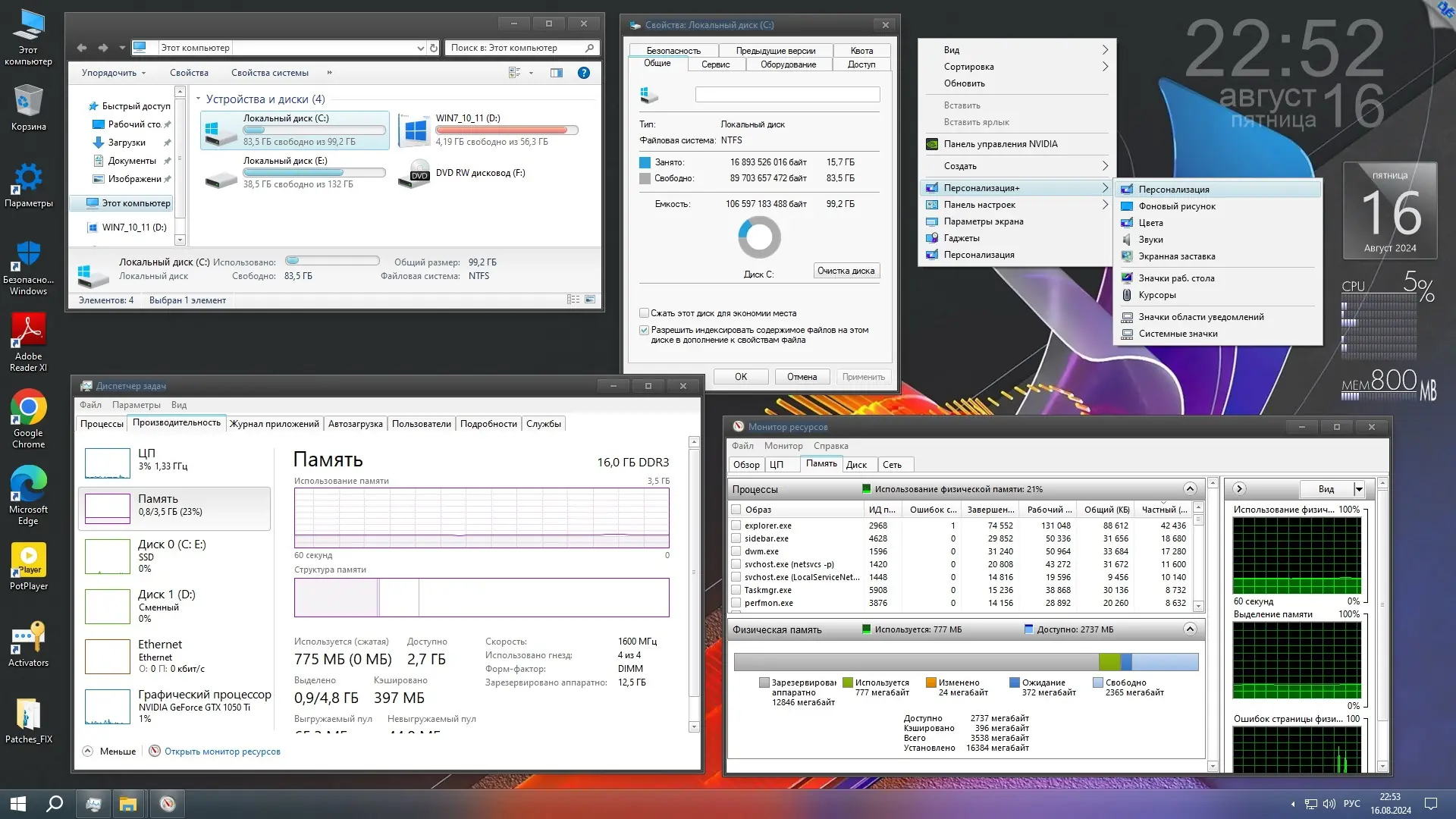The height and width of the screenshot is (819, 1456).
Task: Click the File Explorer taskbar icon
Action: (x=128, y=804)
